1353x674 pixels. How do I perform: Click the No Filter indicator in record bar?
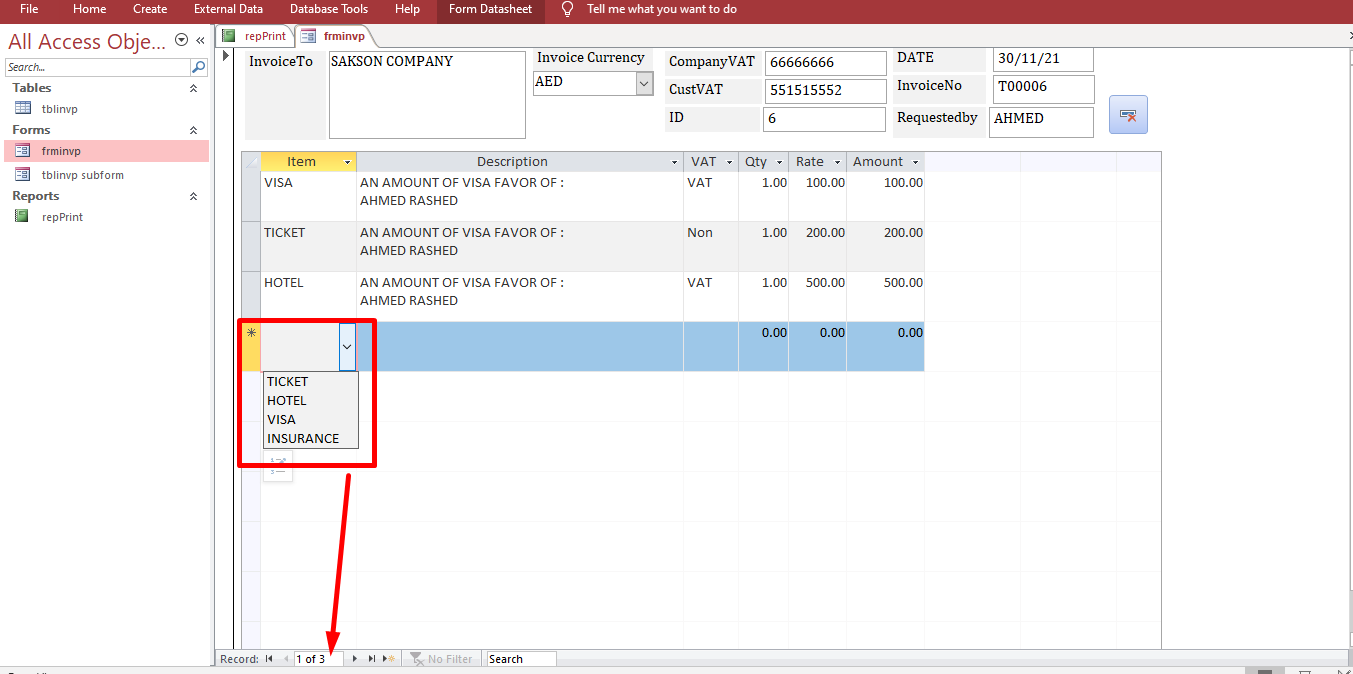pyautogui.click(x=441, y=659)
